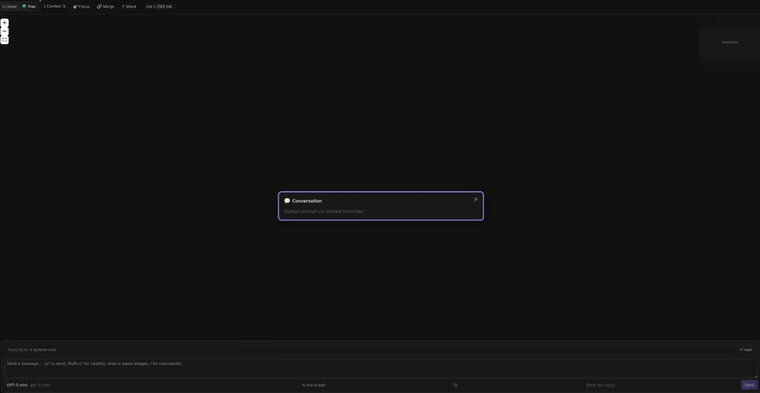Click the purple Send button
This screenshot has width=760, height=393.
click(x=749, y=385)
